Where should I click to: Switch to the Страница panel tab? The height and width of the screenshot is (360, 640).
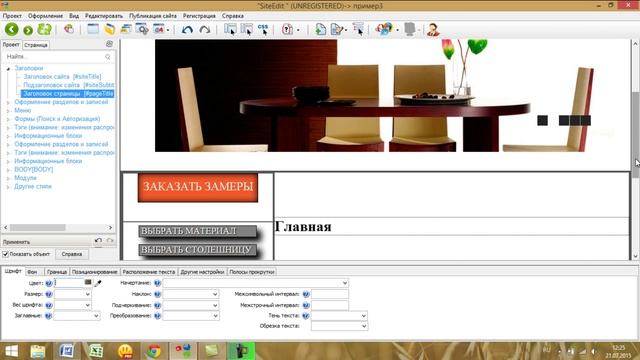36,45
